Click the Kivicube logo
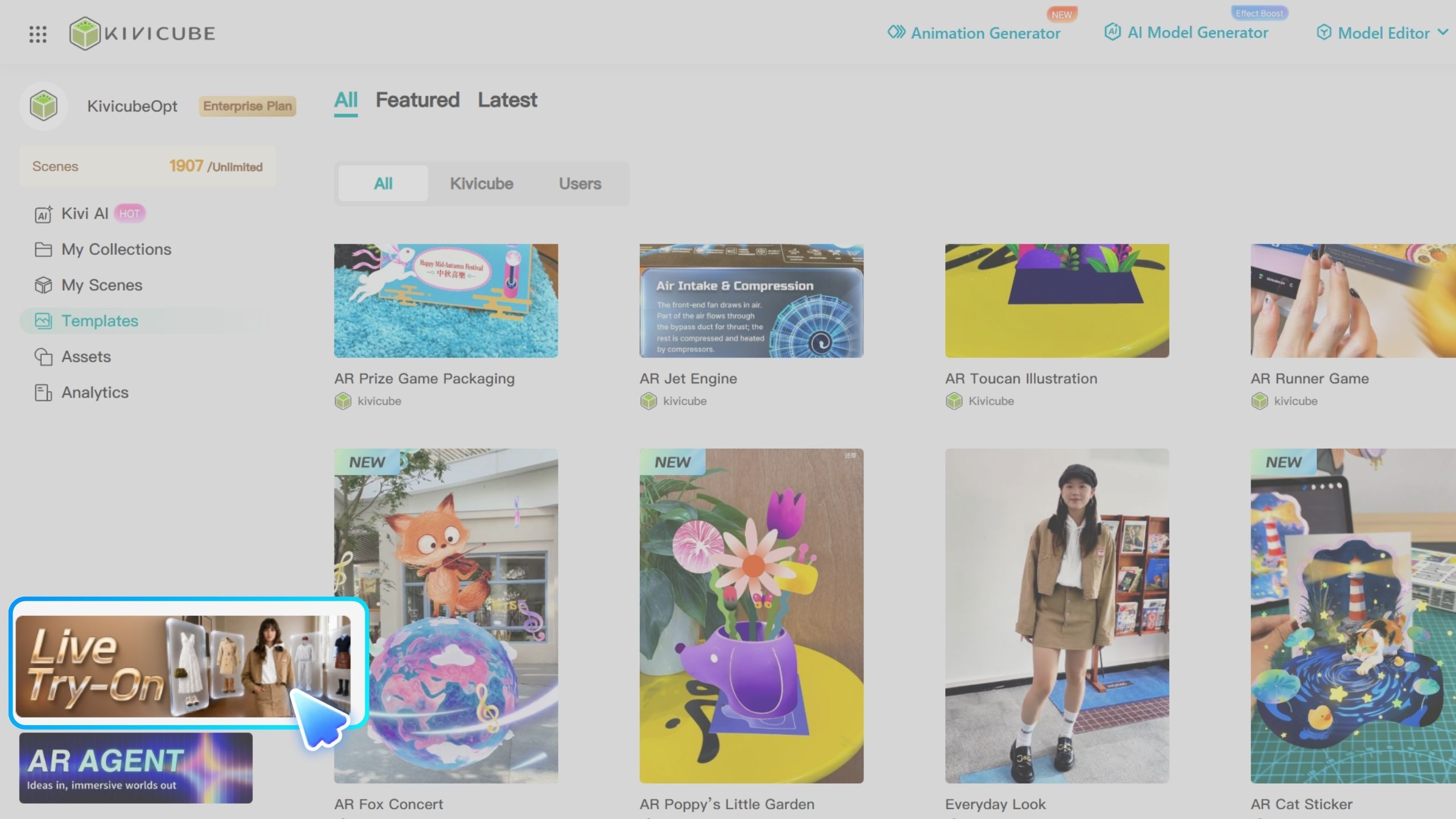The image size is (1456, 819). (x=142, y=33)
